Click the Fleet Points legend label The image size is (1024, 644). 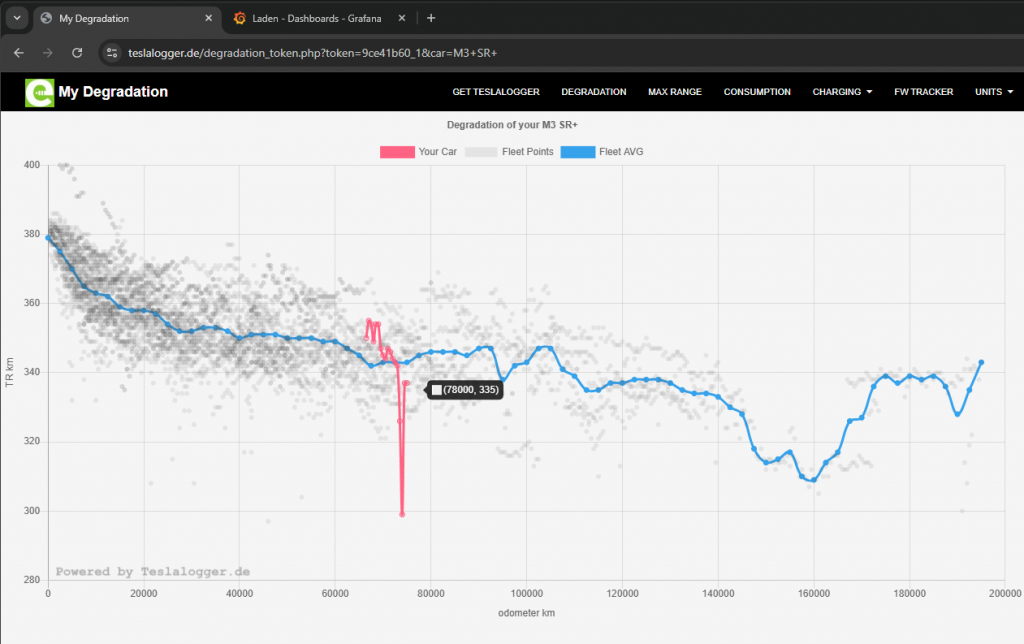[x=528, y=152]
